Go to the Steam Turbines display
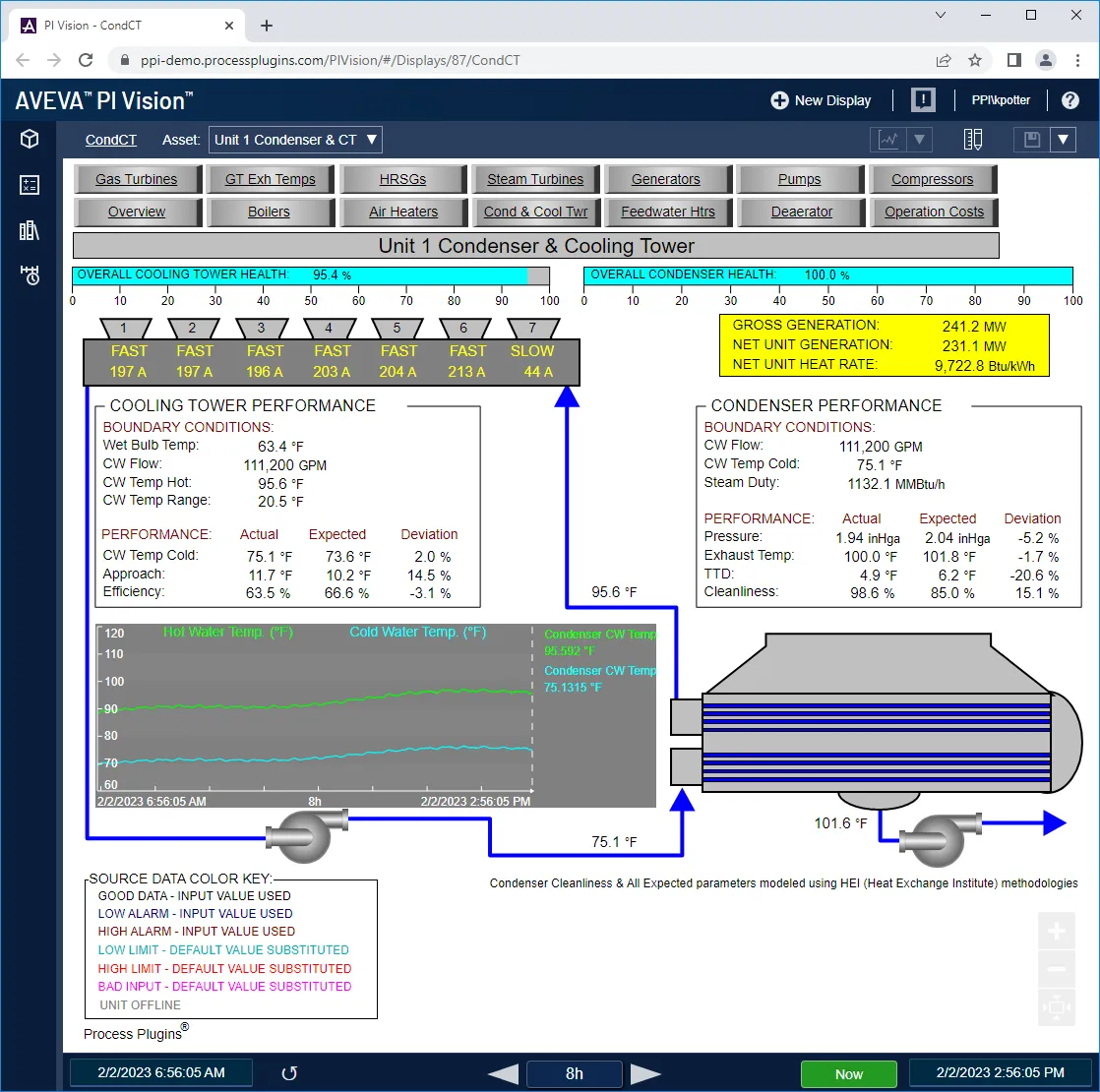Image resolution: width=1100 pixels, height=1092 pixels. [x=535, y=180]
